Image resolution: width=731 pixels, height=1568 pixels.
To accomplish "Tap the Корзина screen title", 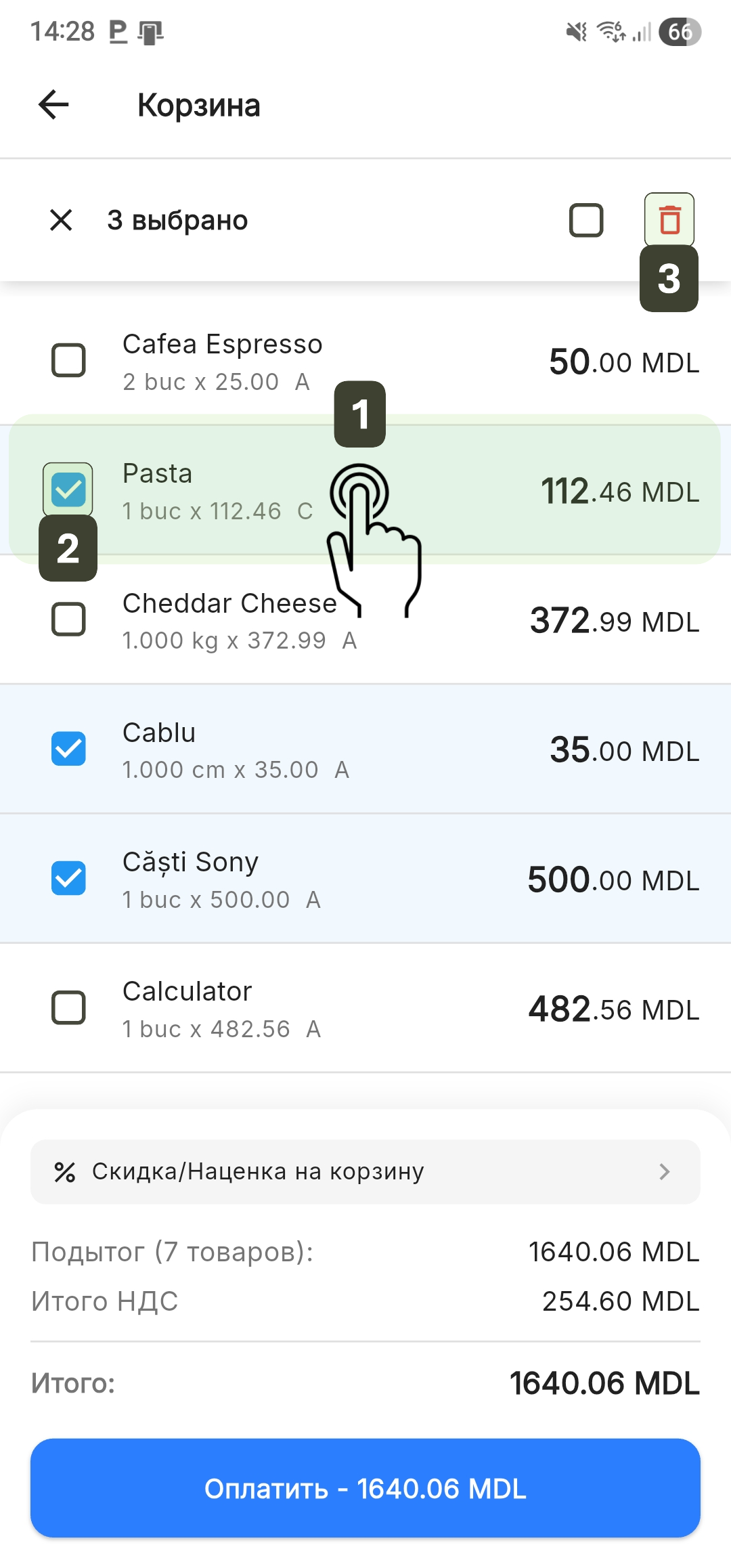I will click(198, 106).
